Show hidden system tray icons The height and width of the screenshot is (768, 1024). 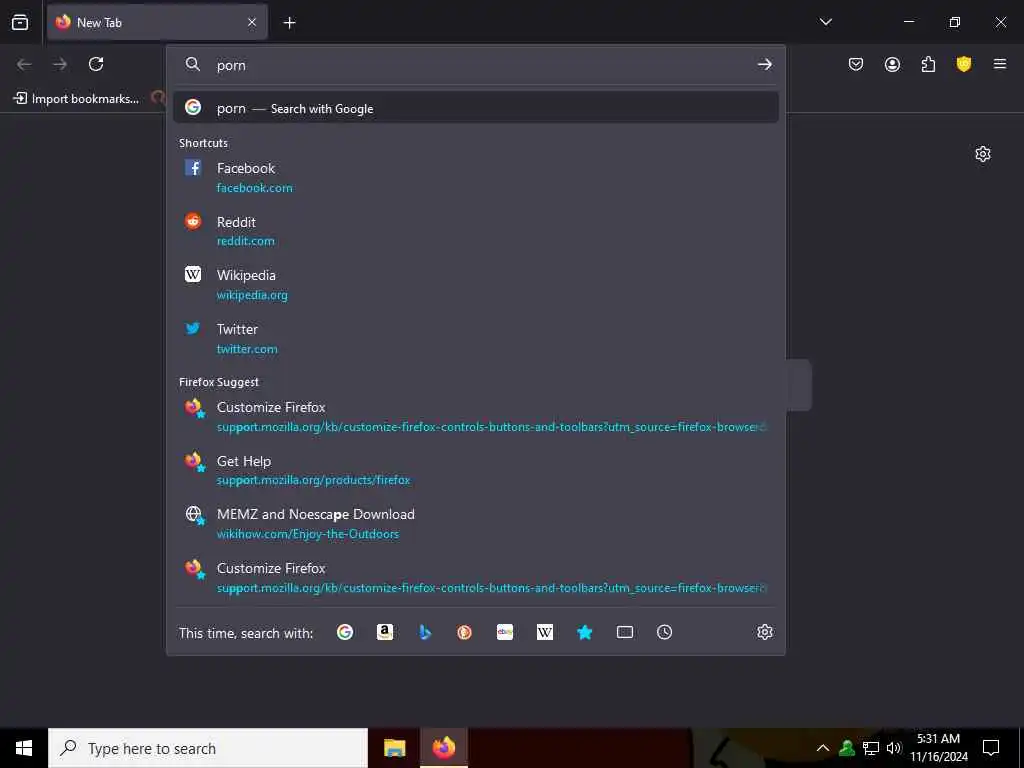(x=823, y=748)
